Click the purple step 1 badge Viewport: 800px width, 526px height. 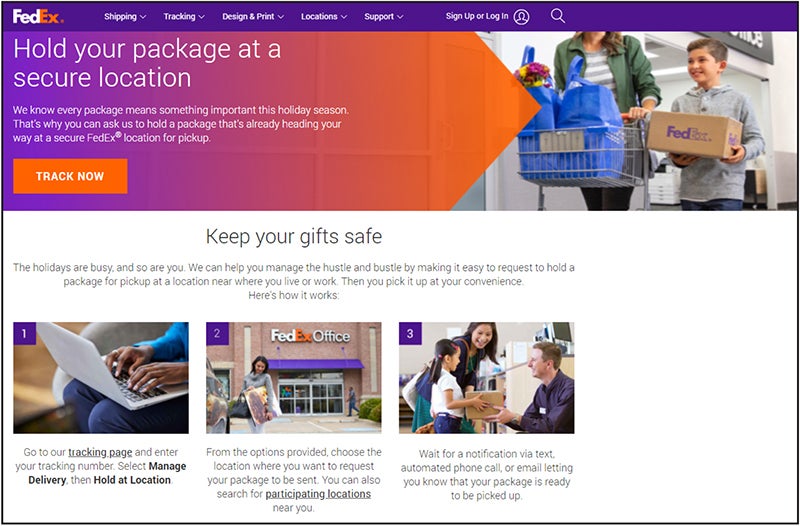click(x=24, y=334)
